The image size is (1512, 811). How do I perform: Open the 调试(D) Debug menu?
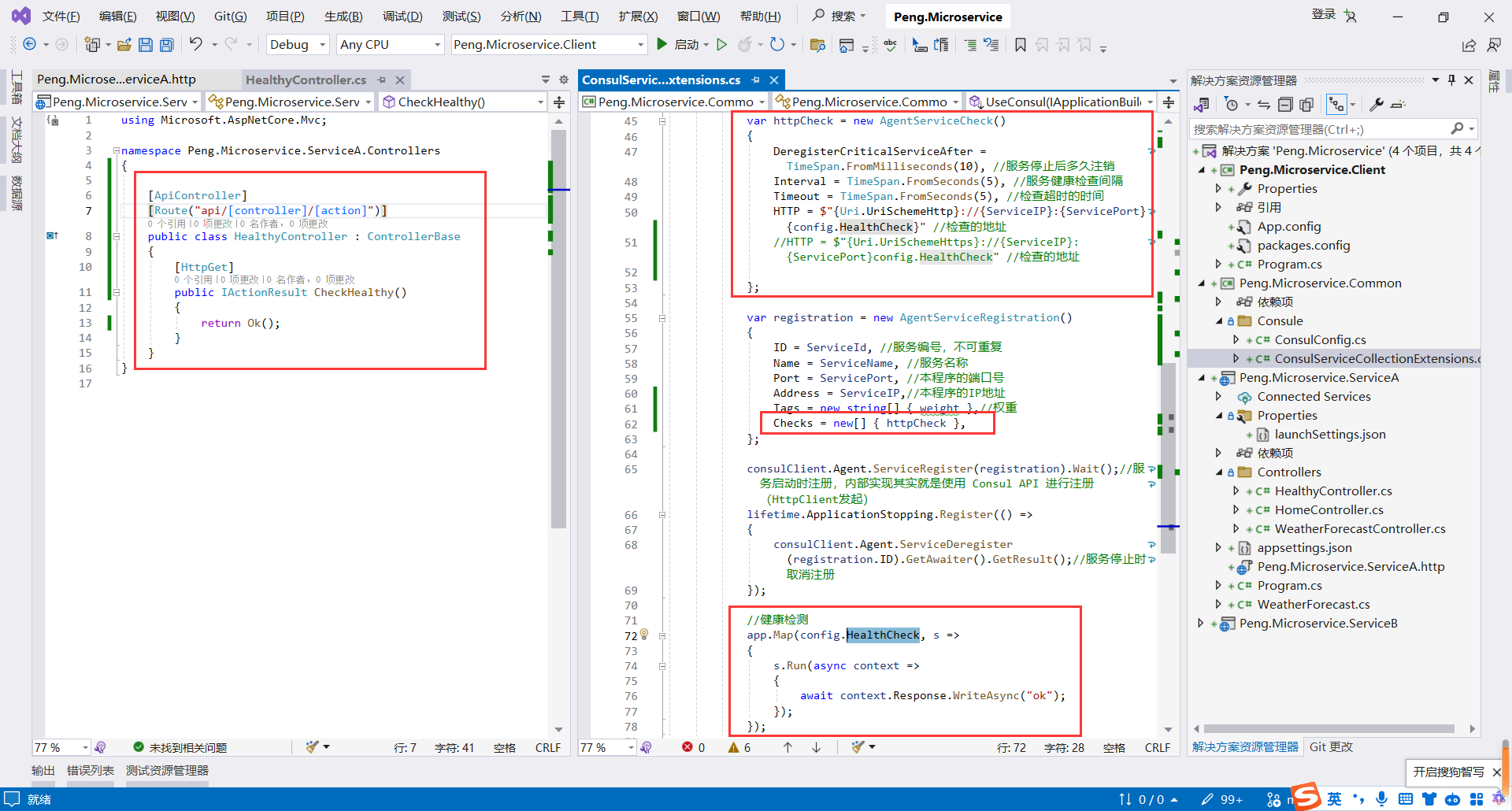pyautogui.click(x=402, y=17)
